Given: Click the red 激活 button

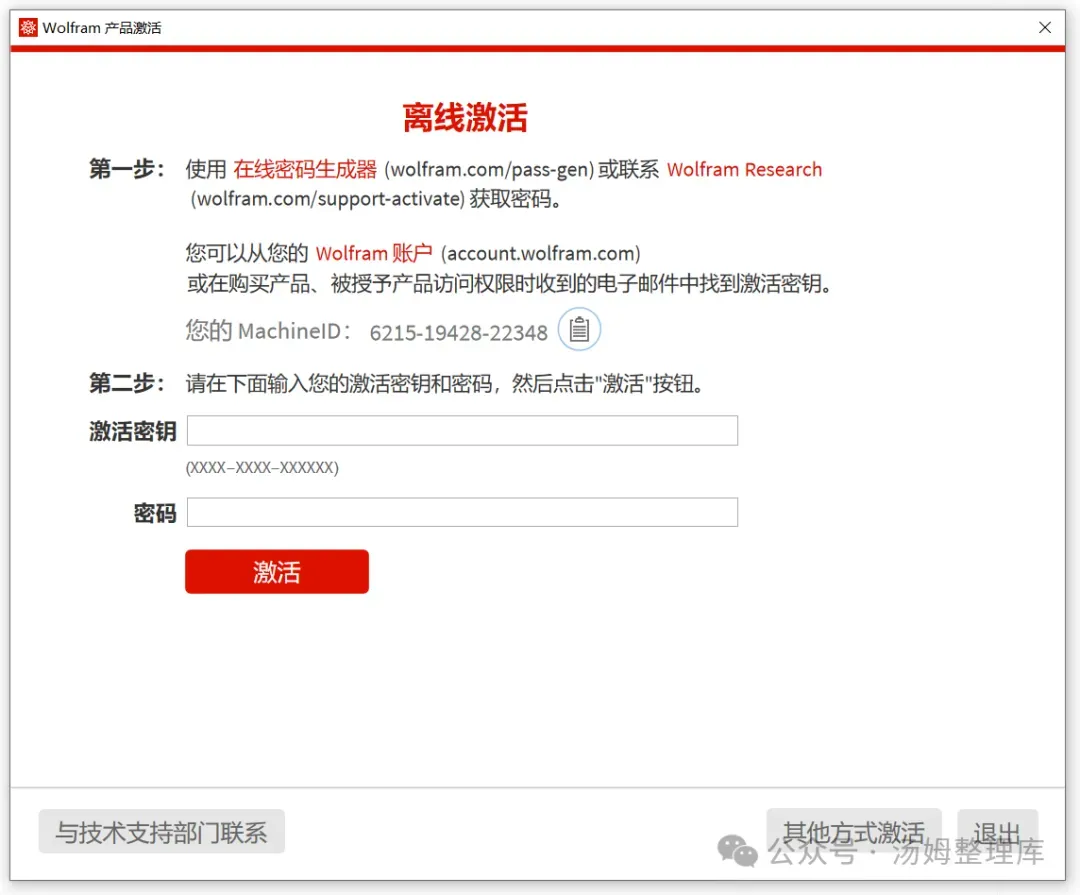Looking at the screenshot, I should click(277, 571).
